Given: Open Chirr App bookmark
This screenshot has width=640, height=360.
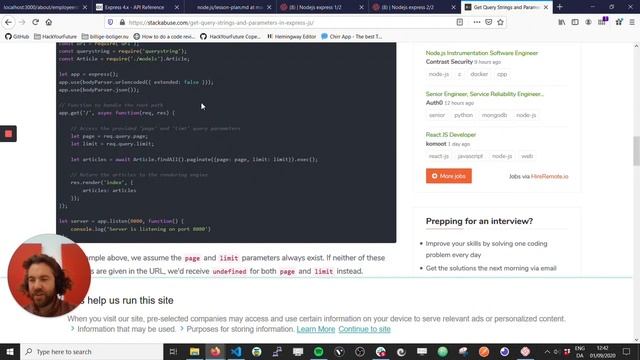Looking at the screenshot, I should coord(352,36).
